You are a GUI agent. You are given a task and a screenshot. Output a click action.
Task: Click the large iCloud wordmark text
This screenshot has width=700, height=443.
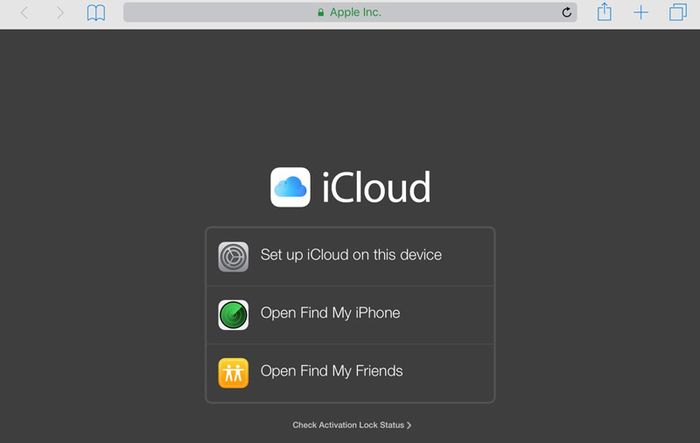376,187
